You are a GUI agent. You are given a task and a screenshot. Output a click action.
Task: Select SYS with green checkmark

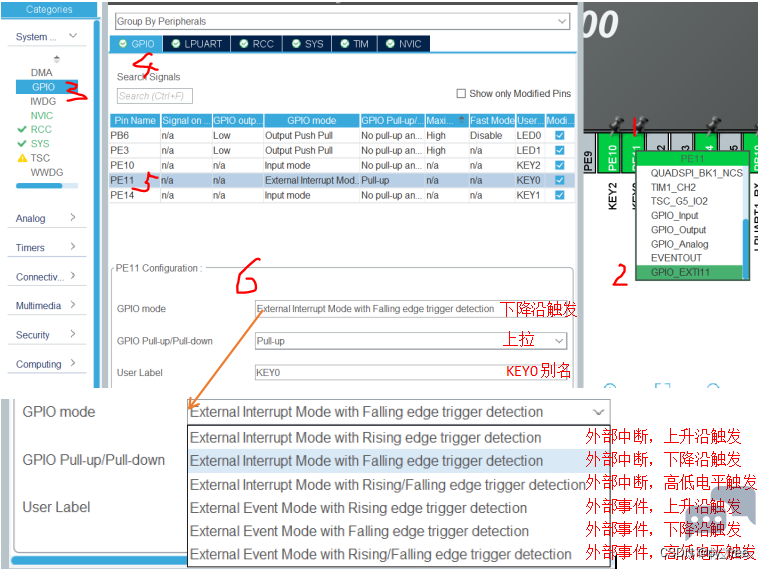[x=34, y=144]
